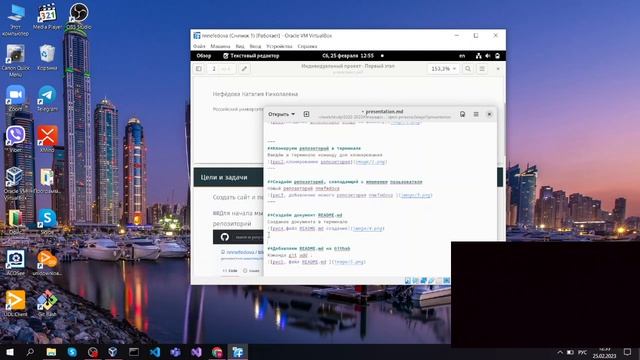Open ACDSee desktop shortcut
640x360 pixels.
(16, 262)
